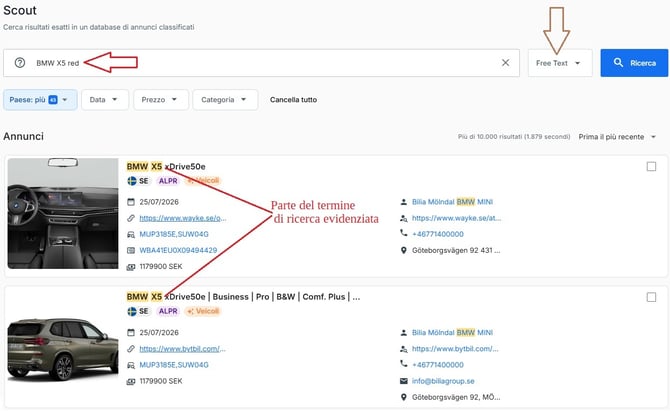Click the second listing's plate MUP3185E,SUW04G

174,365
